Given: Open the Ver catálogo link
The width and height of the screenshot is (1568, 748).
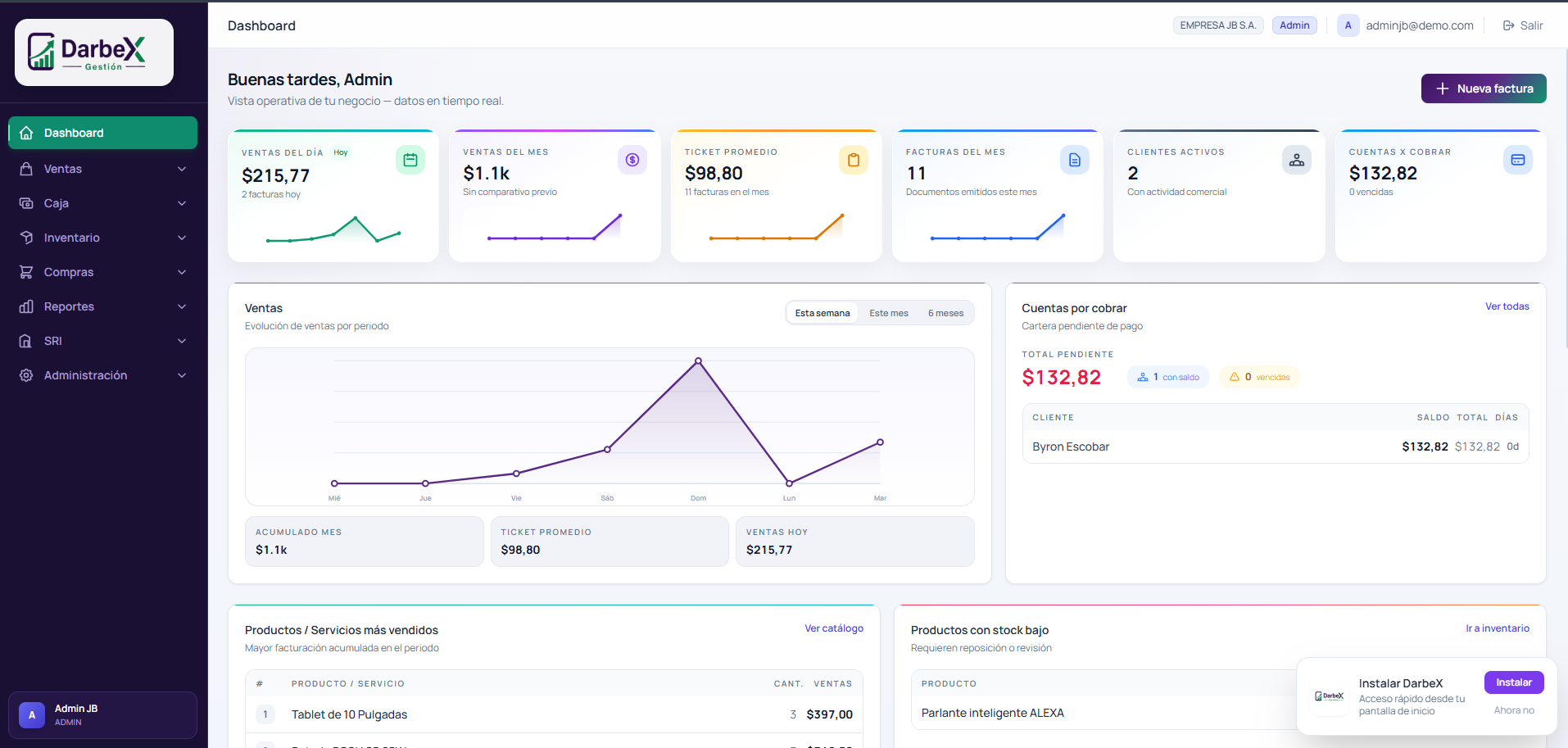Looking at the screenshot, I should click(x=834, y=628).
